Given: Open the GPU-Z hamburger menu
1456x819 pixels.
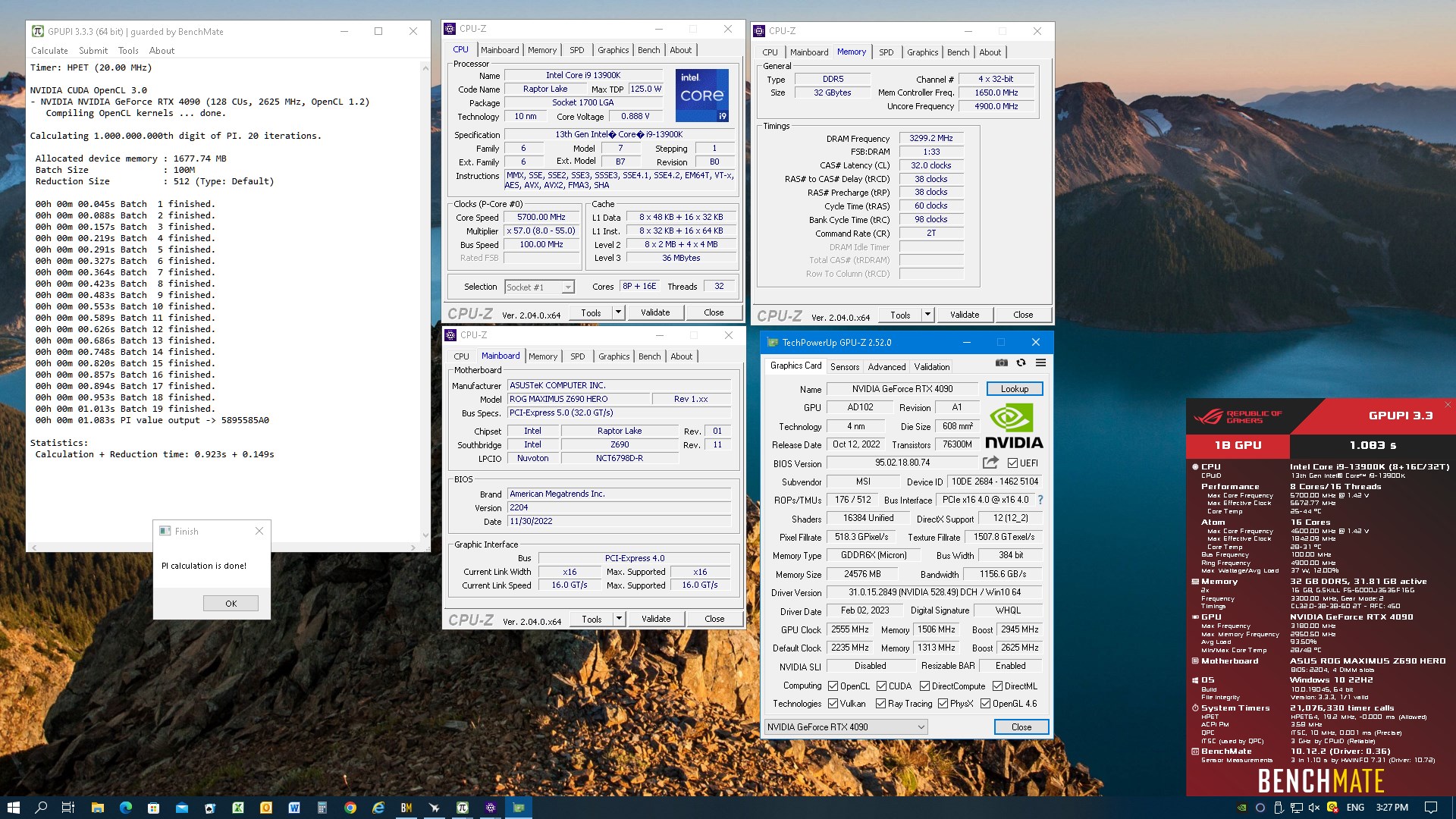Looking at the screenshot, I should (x=1041, y=363).
